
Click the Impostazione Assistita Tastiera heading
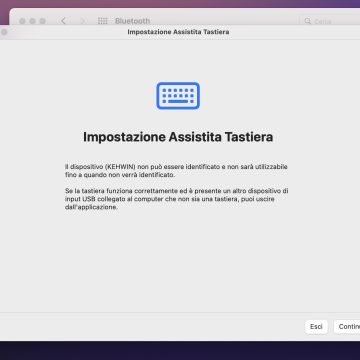[178, 137]
